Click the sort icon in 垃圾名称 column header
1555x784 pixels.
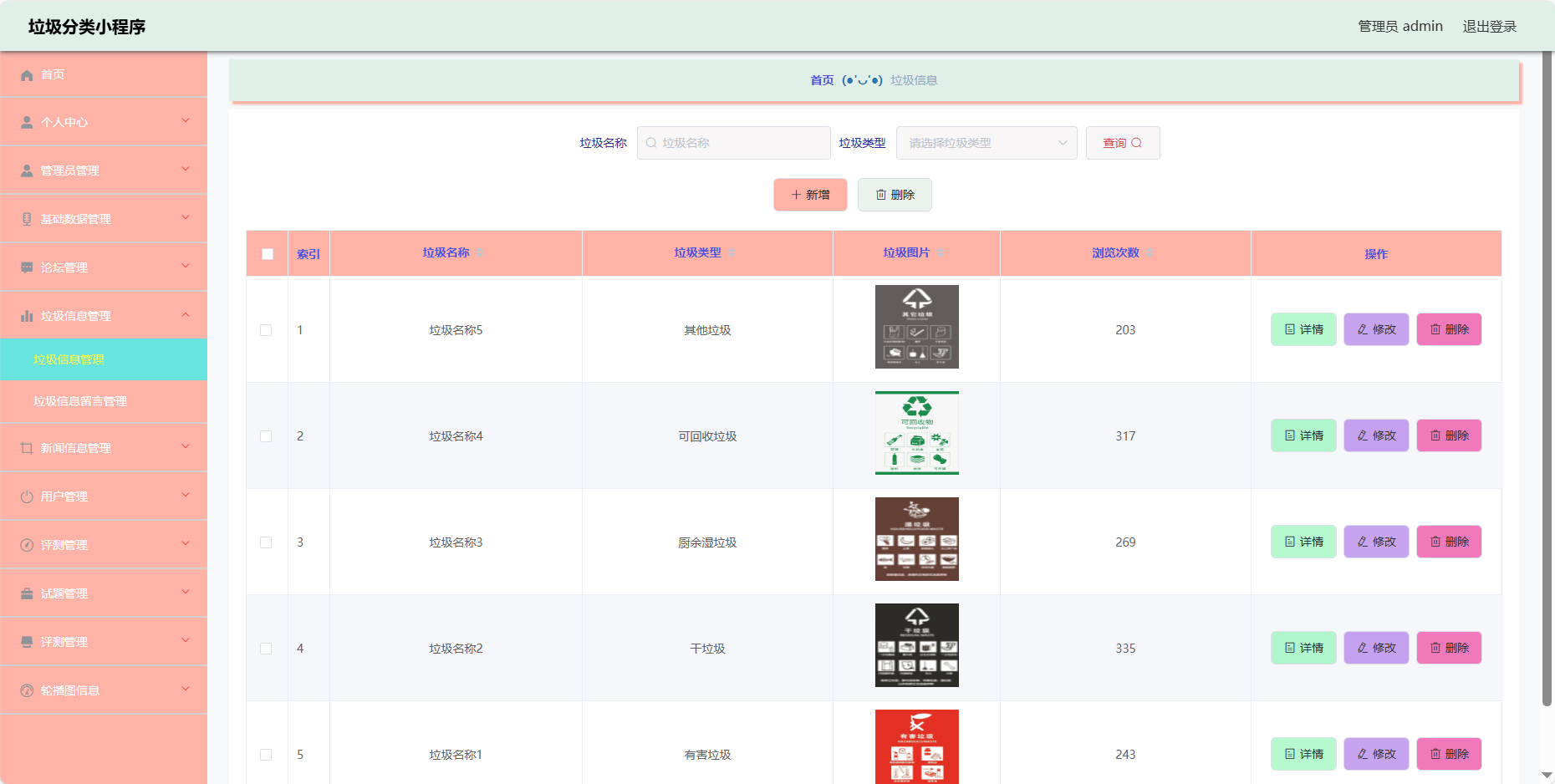click(480, 253)
